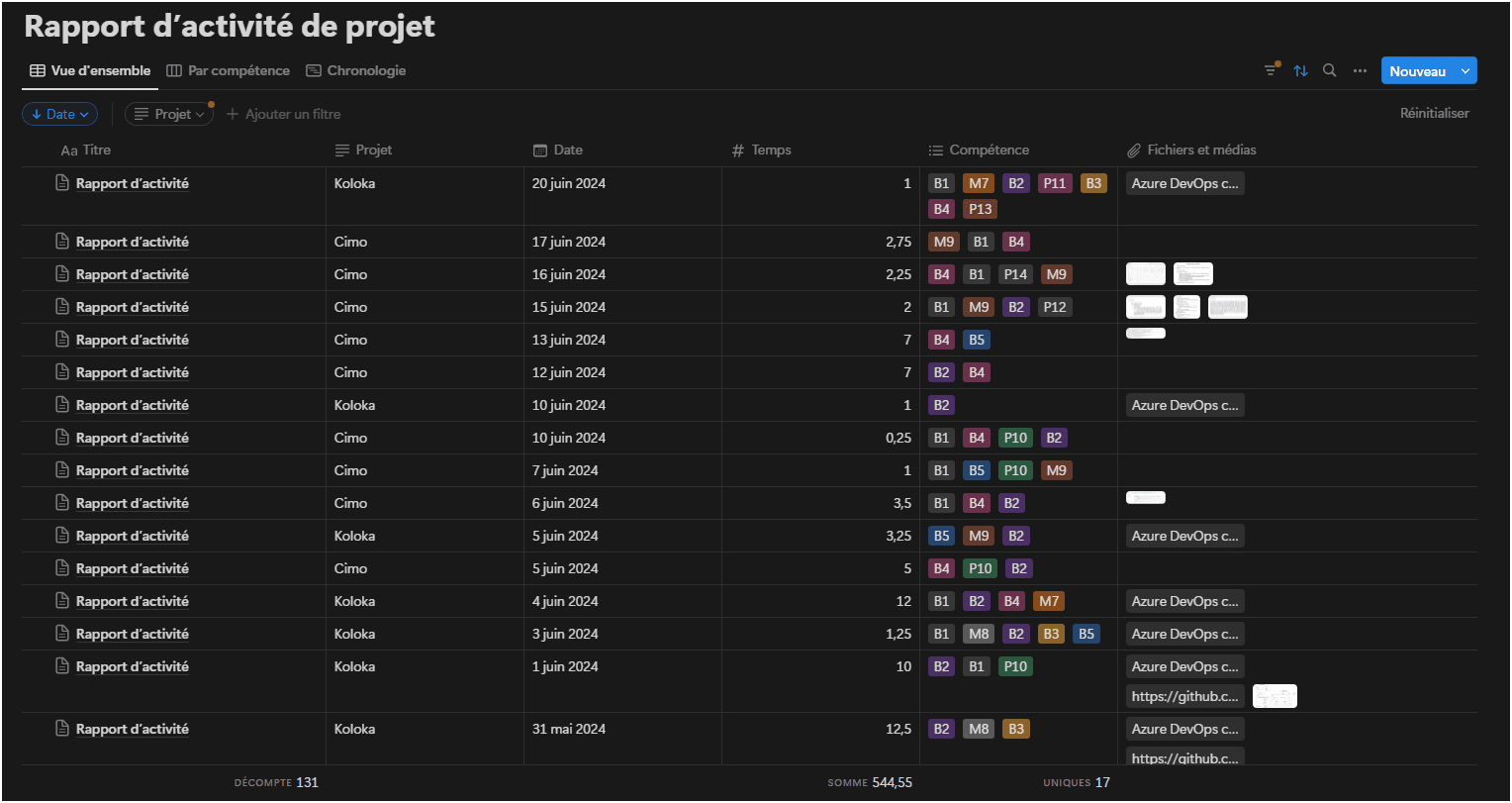The image size is (1512, 803).
Task: Open the github link in the 1 juin row
Action: click(1184, 696)
